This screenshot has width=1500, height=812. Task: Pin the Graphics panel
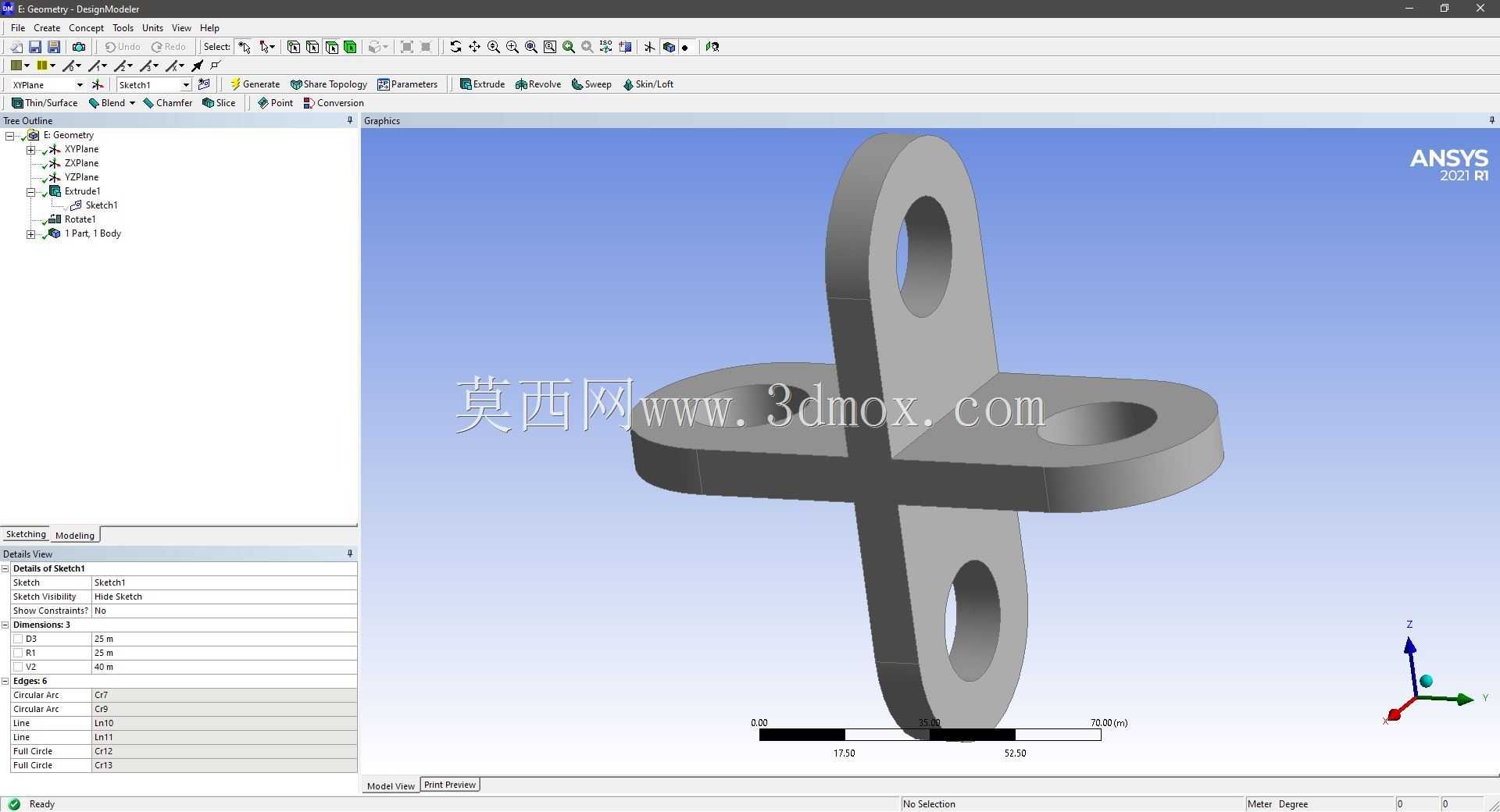click(x=1491, y=120)
